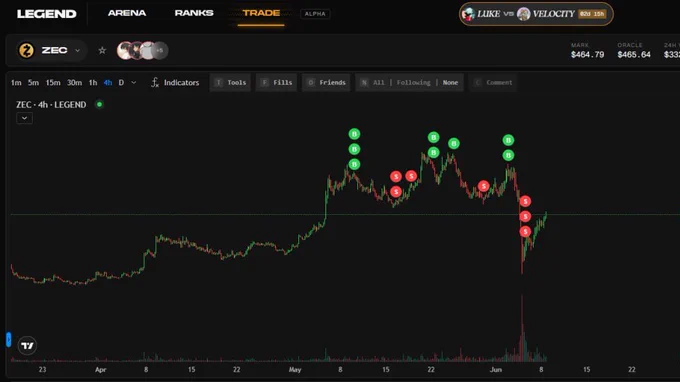
Task: Expand the blue left side panel handle
Action: [x=8, y=340]
